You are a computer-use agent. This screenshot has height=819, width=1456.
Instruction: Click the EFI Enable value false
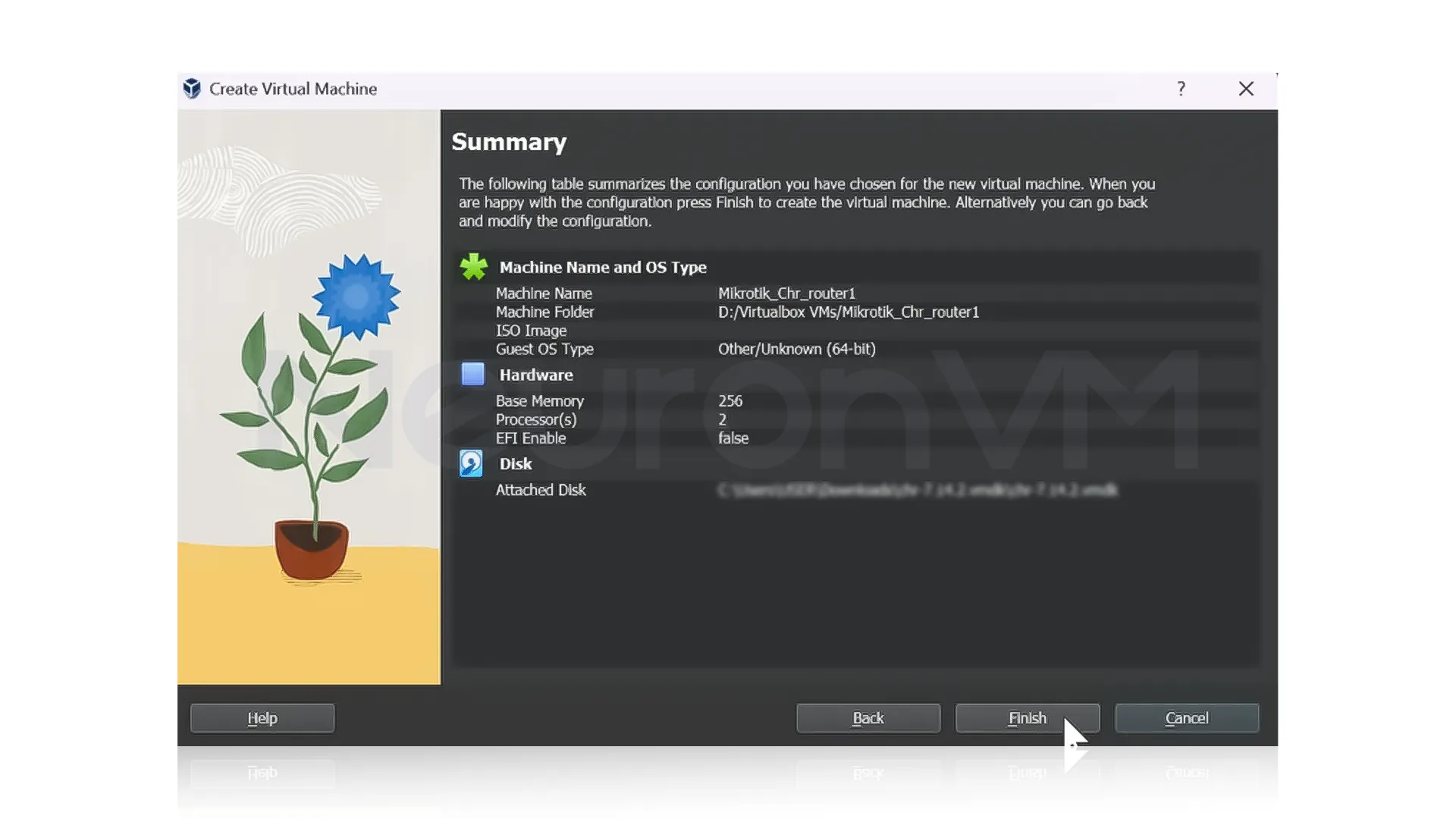(733, 438)
